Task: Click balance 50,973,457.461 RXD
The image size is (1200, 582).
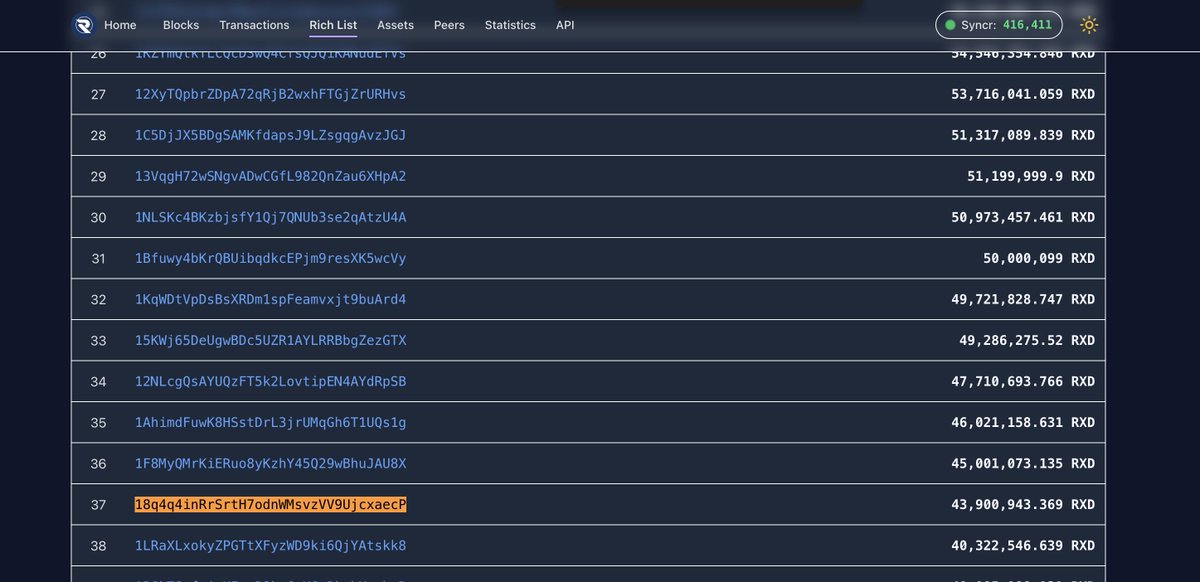Action: point(1023,217)
